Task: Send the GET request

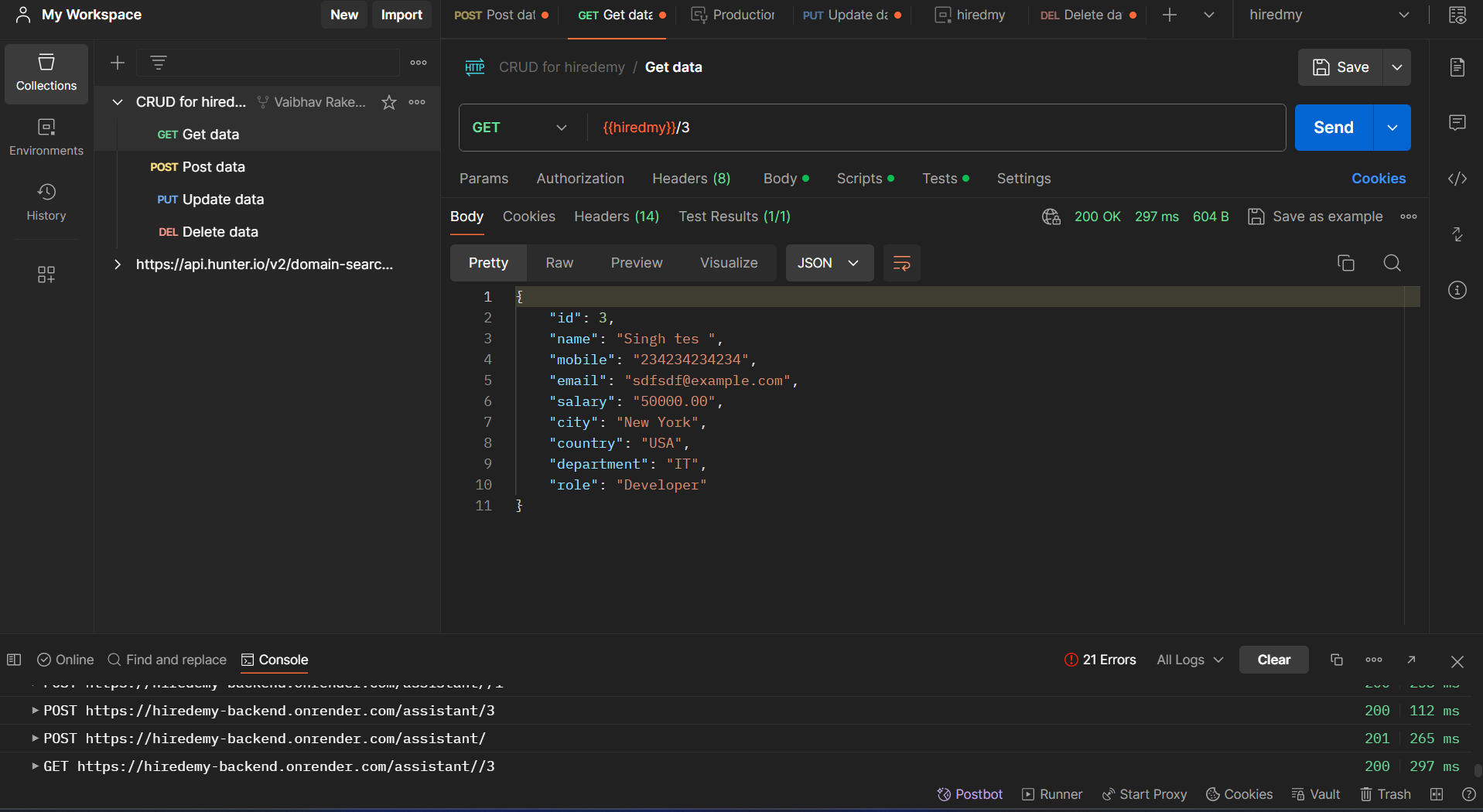Action: (x=1334, y=128)
